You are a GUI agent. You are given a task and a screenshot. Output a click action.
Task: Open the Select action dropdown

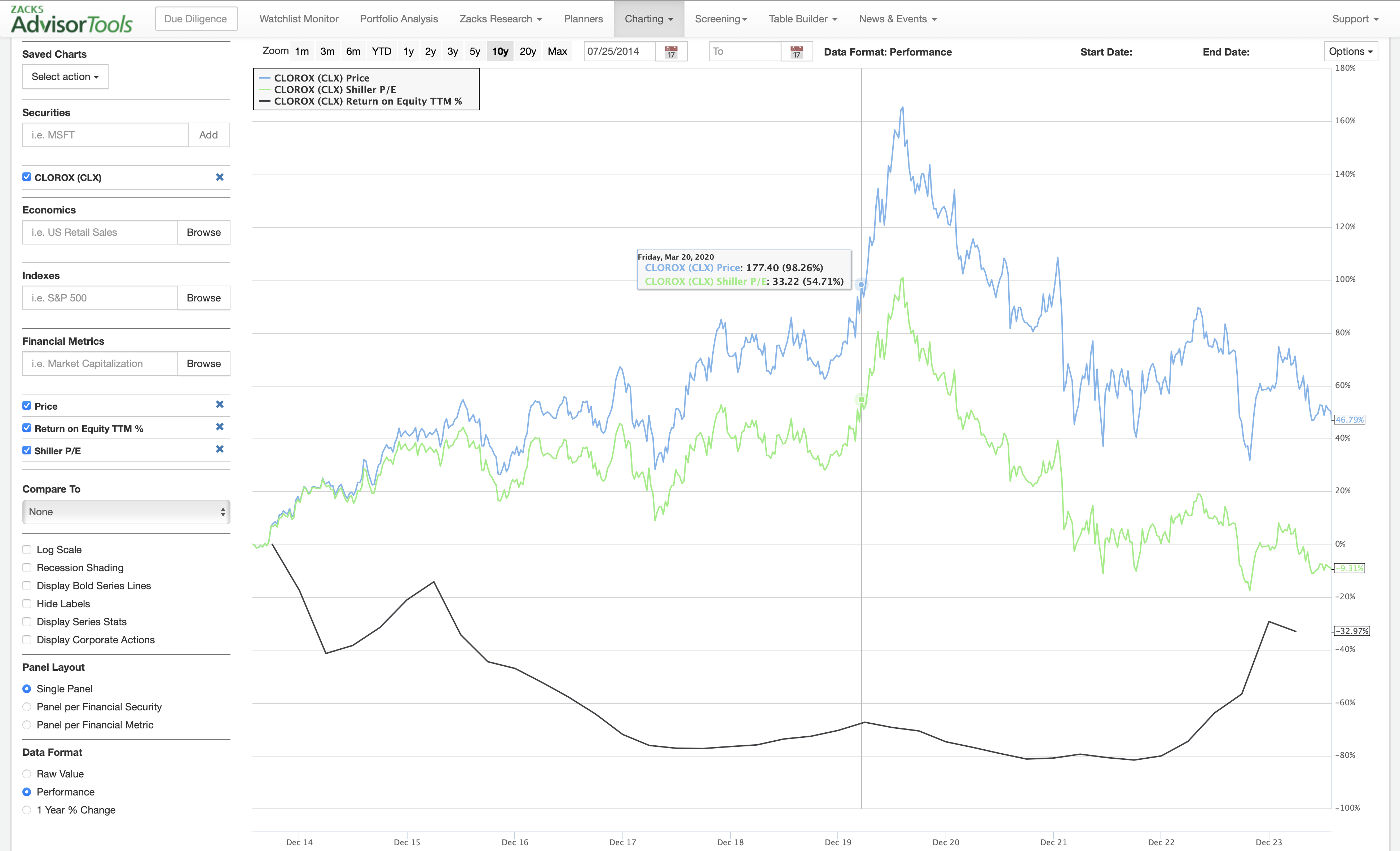coord(65,76)
